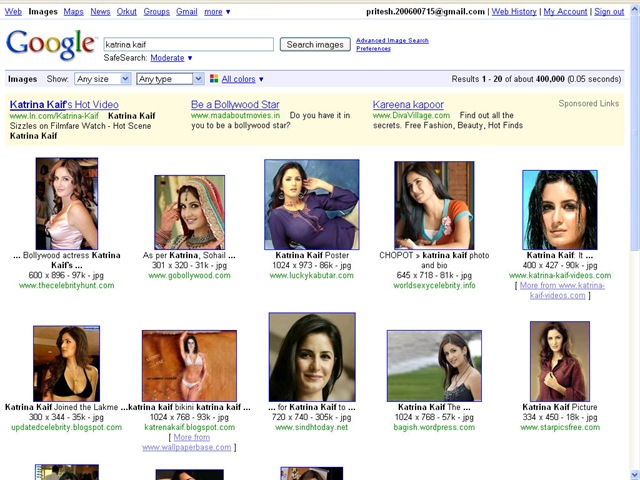
Task: Click the www.luckykabutar.com source text
Action: tap(312, 276)
